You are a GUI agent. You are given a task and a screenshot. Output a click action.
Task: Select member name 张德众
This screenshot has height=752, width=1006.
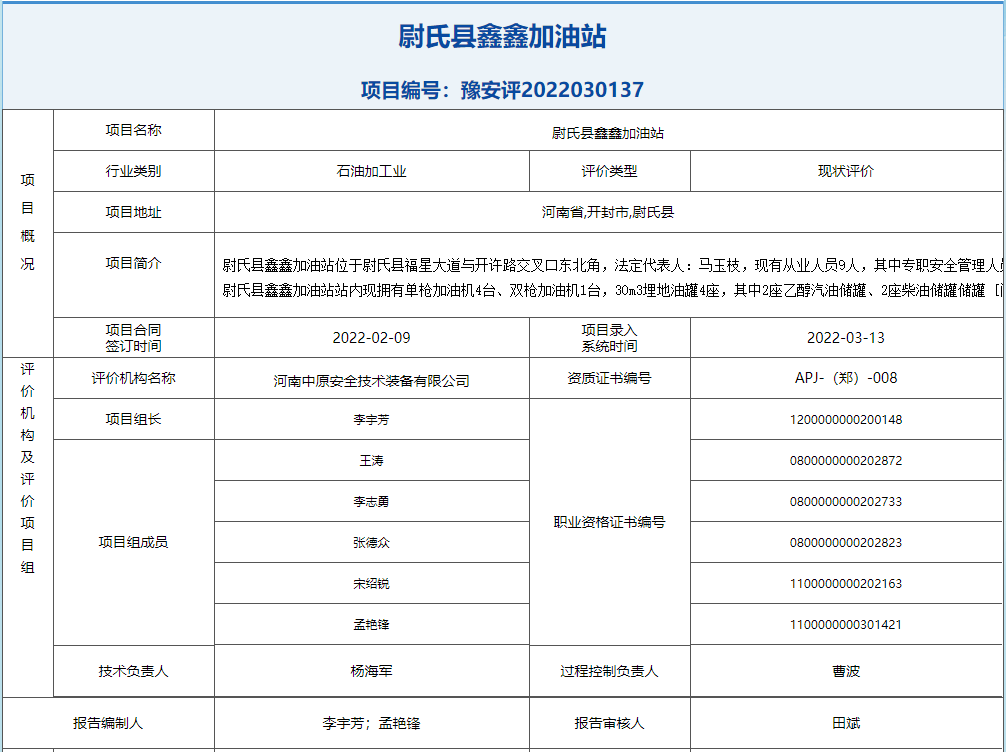(x=371, y=543)
